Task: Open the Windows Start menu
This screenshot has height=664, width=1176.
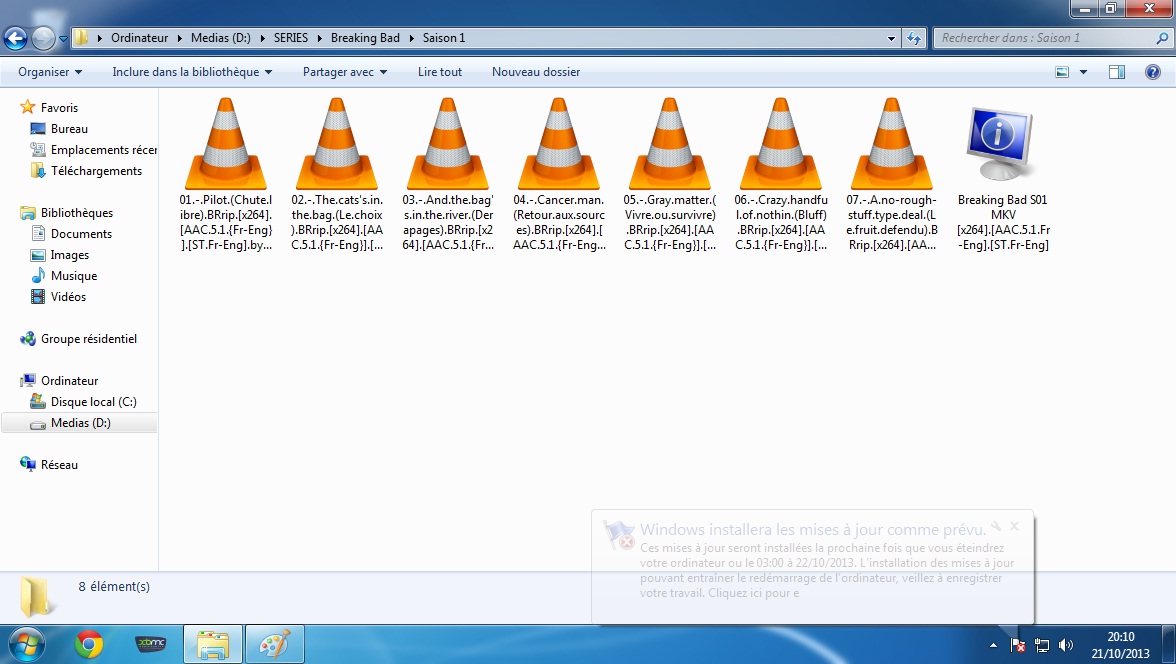Action: (x=26, y=644)
